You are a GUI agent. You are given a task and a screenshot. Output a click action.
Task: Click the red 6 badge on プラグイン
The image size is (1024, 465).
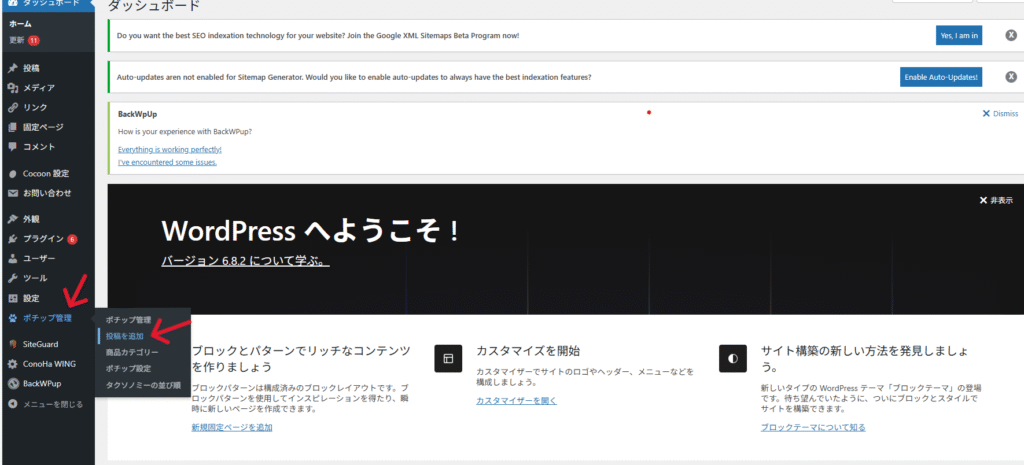[72, 239]
